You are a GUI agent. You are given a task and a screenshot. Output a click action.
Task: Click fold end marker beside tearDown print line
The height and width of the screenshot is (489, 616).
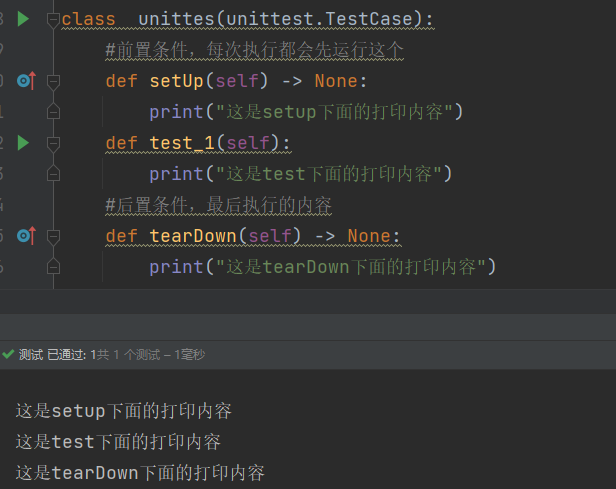pos(53,266)
